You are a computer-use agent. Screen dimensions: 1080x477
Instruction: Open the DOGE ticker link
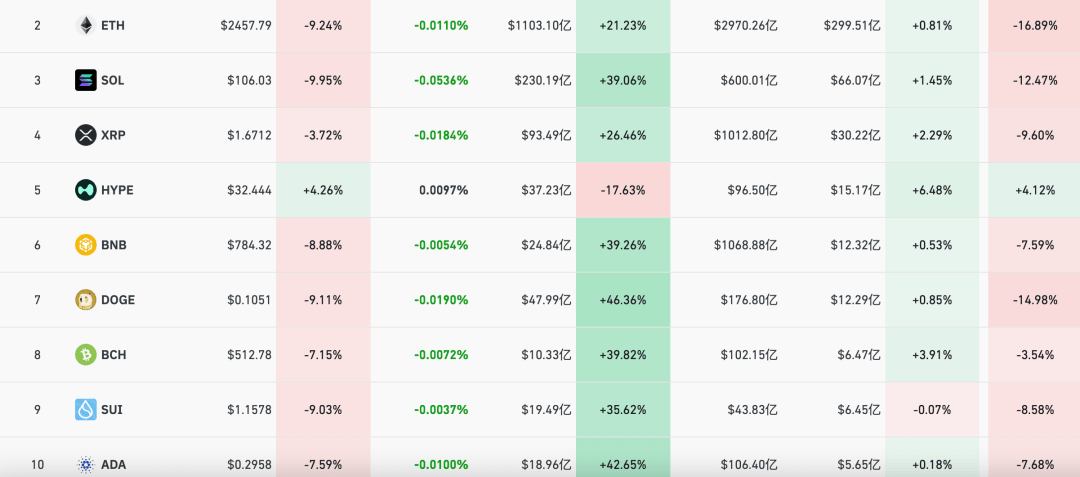(x=118, y=300)
